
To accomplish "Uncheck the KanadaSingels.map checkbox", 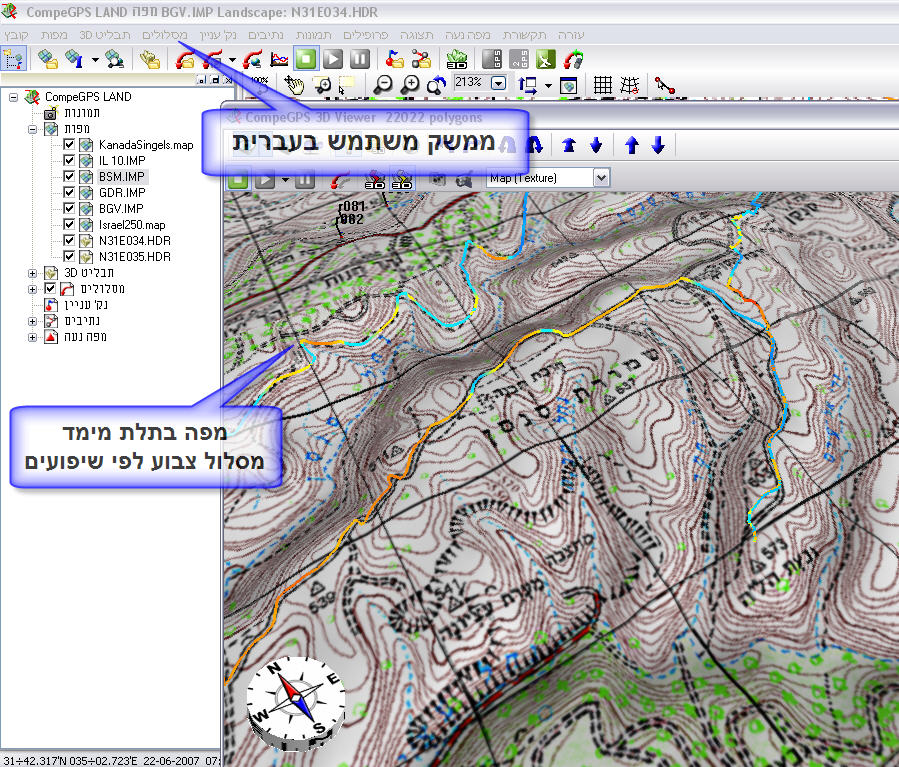I will (69, 145).
